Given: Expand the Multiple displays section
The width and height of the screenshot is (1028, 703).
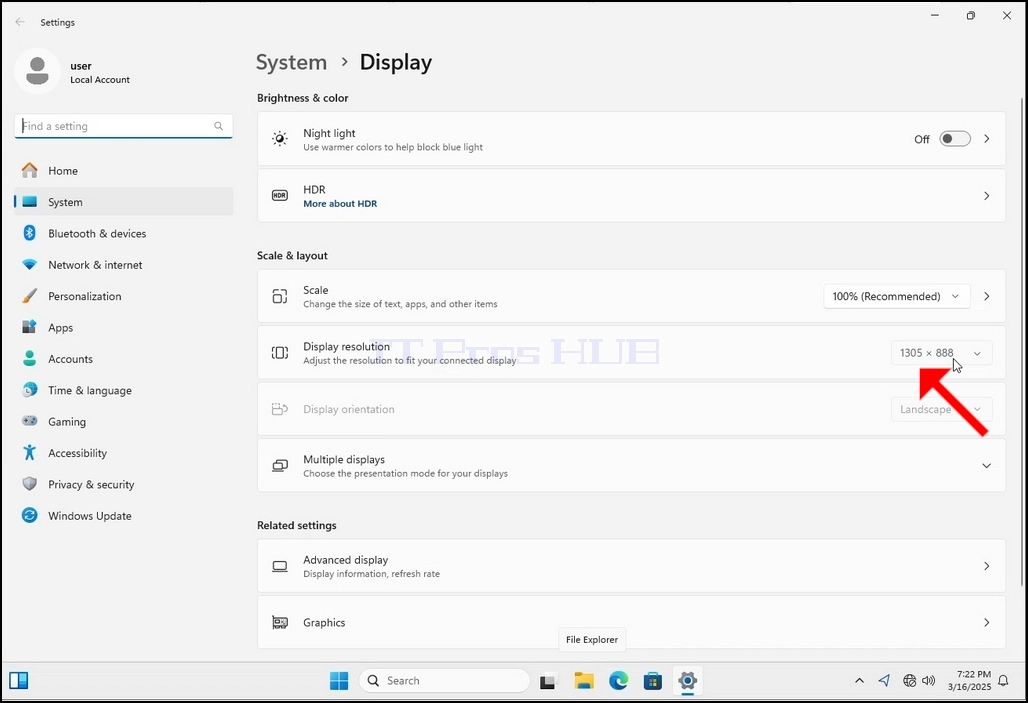Looking at the screenshot, I should tap(986, 466).
